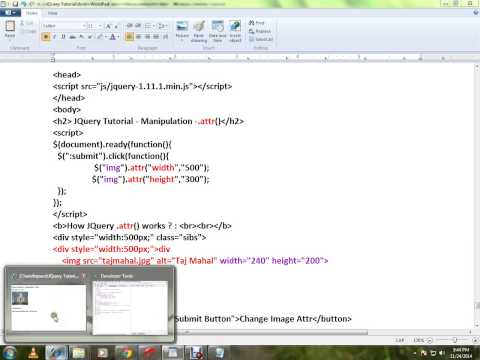
Task: Click the Grow font icon
Action: pos(108,26)
